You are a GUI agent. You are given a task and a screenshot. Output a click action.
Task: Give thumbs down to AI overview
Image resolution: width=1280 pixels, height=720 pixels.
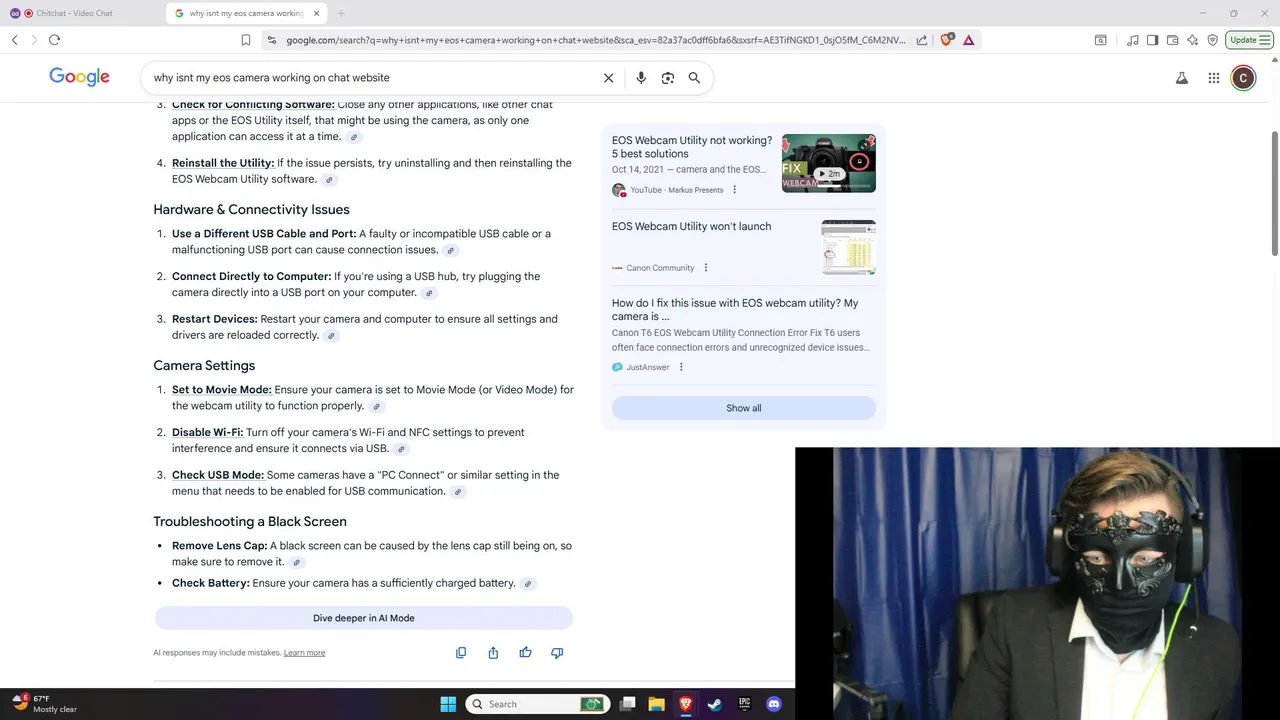click(x=557, y=653)
